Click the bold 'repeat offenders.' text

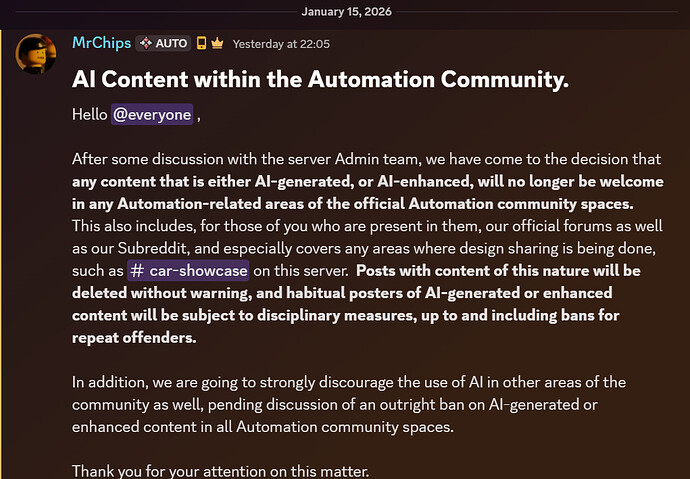pos(135,337)
